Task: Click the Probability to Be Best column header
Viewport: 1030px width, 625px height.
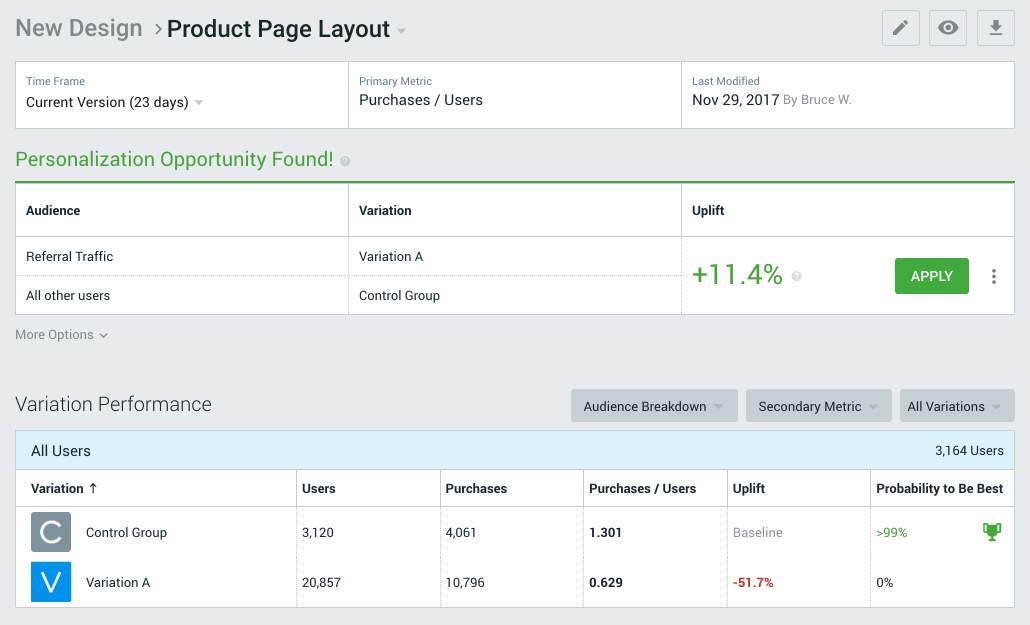Action: tap(939, 489)
